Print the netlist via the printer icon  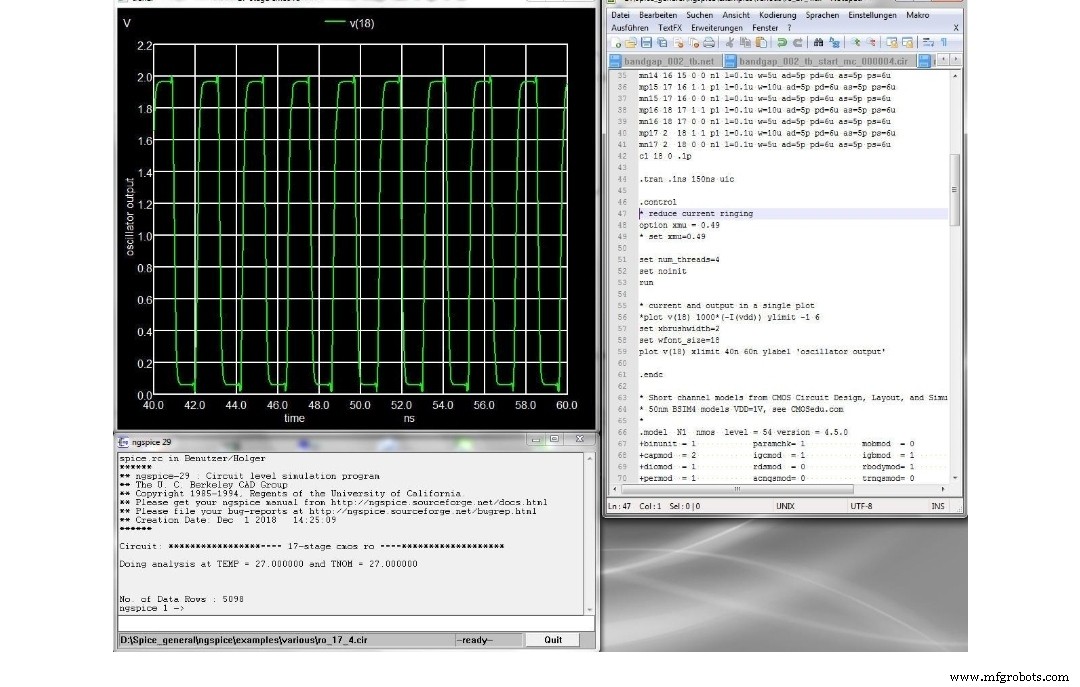pos(708,43)
